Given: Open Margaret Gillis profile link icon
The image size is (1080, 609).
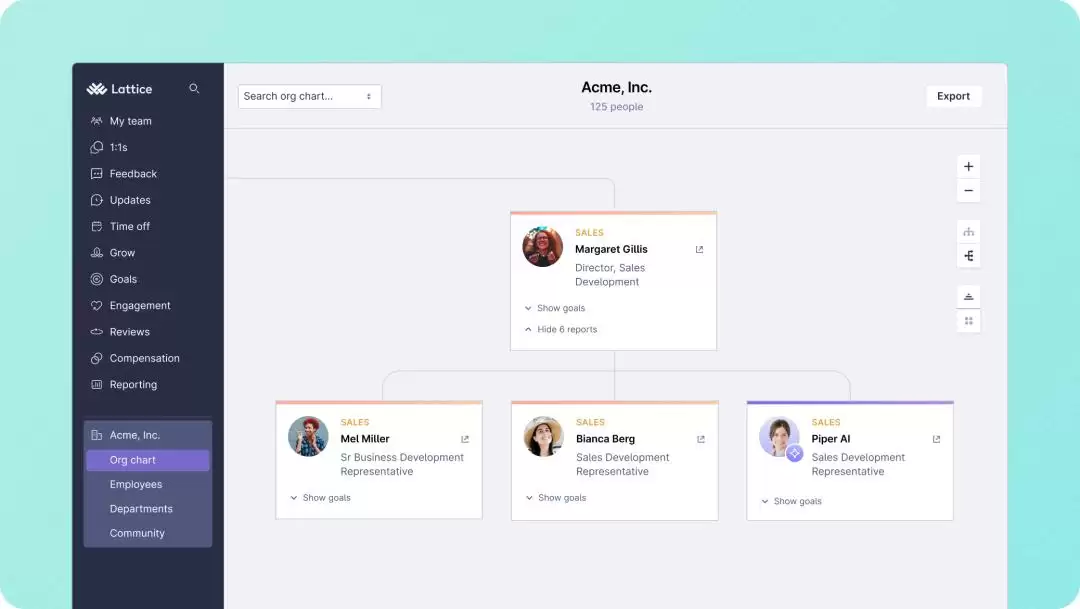Looking at the screenshot, I should [699, 249].
